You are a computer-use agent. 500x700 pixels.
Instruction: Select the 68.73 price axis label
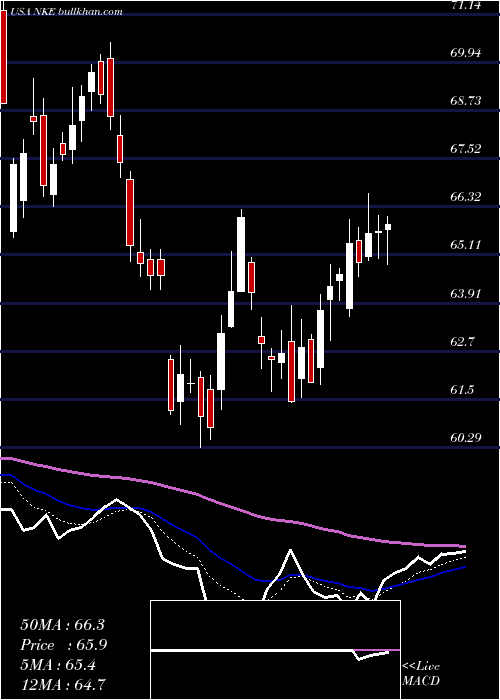pyautogui.click(x=466, y=101)
